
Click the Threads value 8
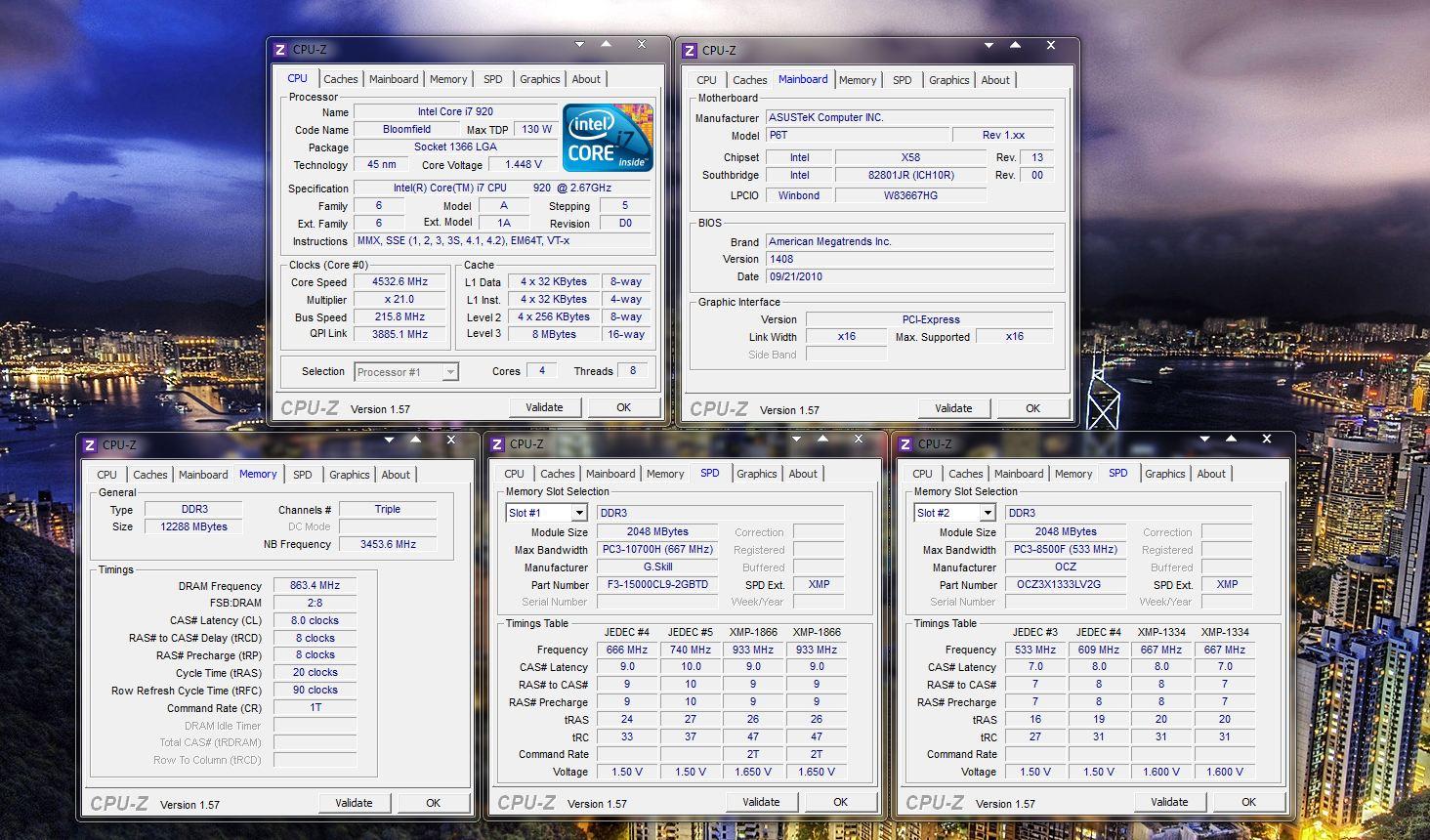(633, 370)
